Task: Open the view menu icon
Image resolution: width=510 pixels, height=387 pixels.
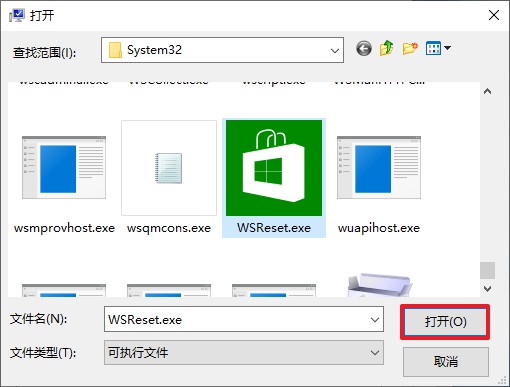Action: 433,48
